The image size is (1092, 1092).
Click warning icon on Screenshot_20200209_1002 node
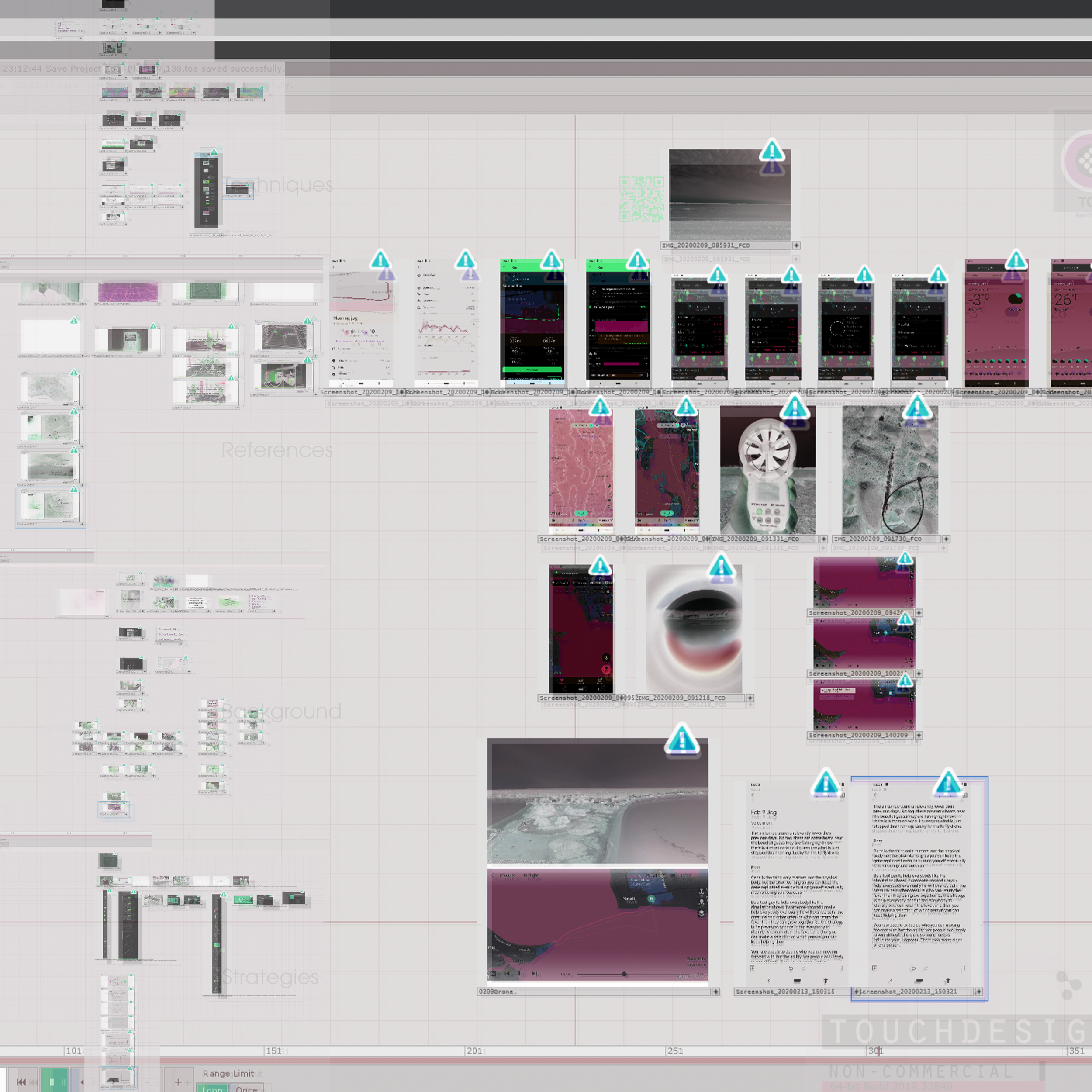(905, 619)
